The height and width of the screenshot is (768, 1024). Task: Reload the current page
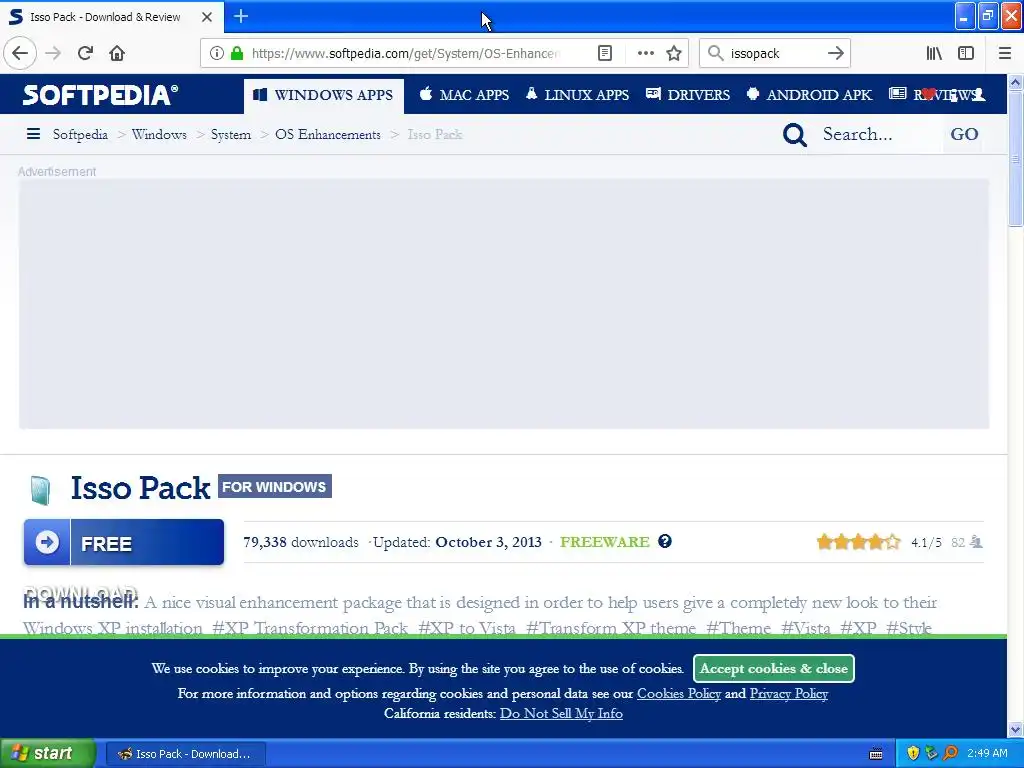(x=85, y=54)
